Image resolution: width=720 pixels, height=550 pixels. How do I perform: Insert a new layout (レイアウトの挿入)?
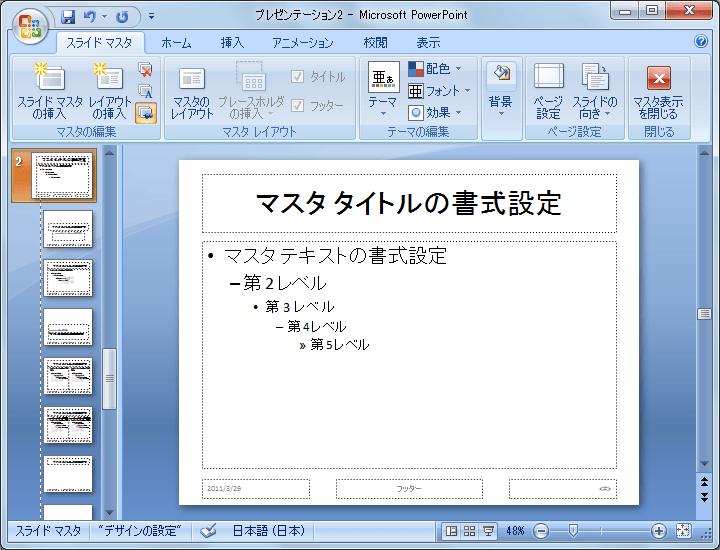[x=109, y=91]
